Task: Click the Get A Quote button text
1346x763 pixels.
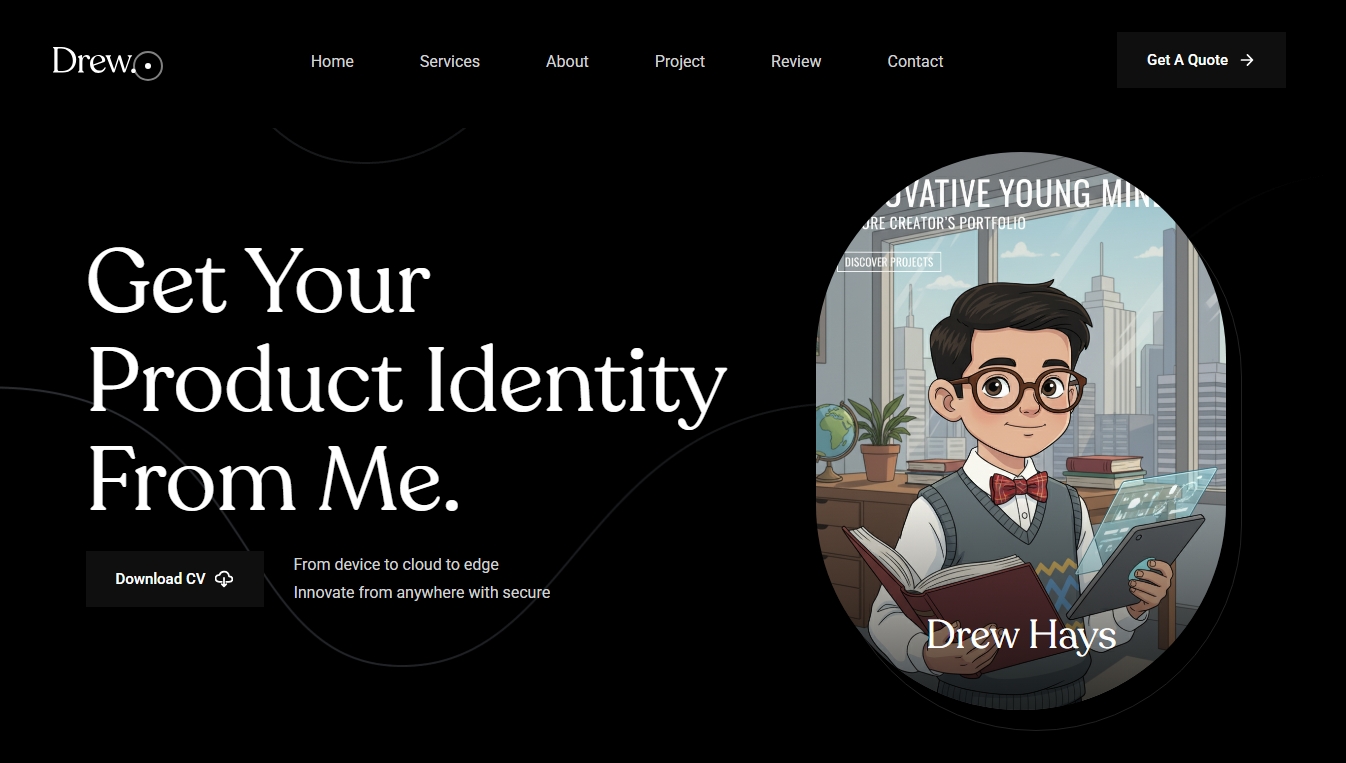Action: (x=1187, y=60)
